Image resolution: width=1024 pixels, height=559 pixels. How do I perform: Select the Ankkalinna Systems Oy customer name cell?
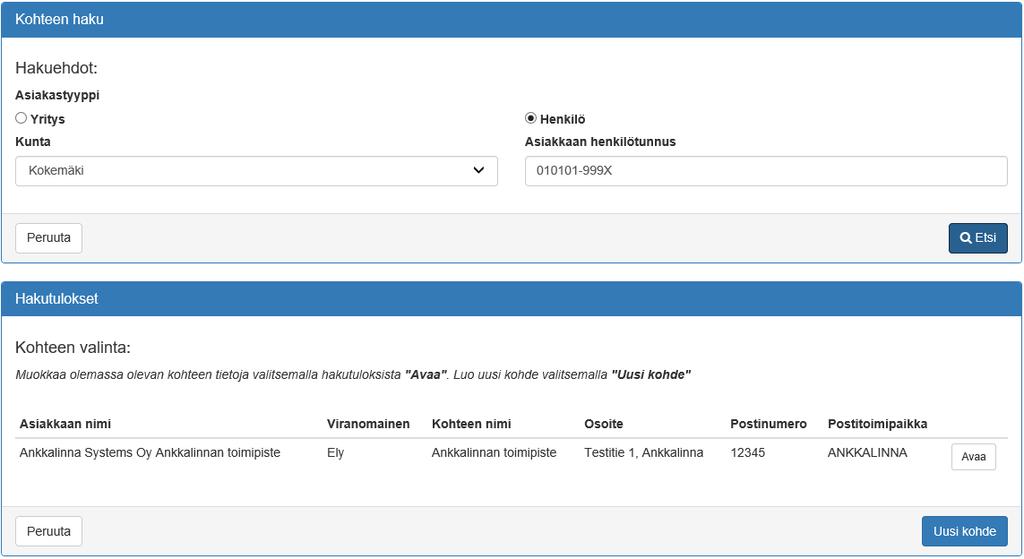pyautogui.click(x=150, y=453)
